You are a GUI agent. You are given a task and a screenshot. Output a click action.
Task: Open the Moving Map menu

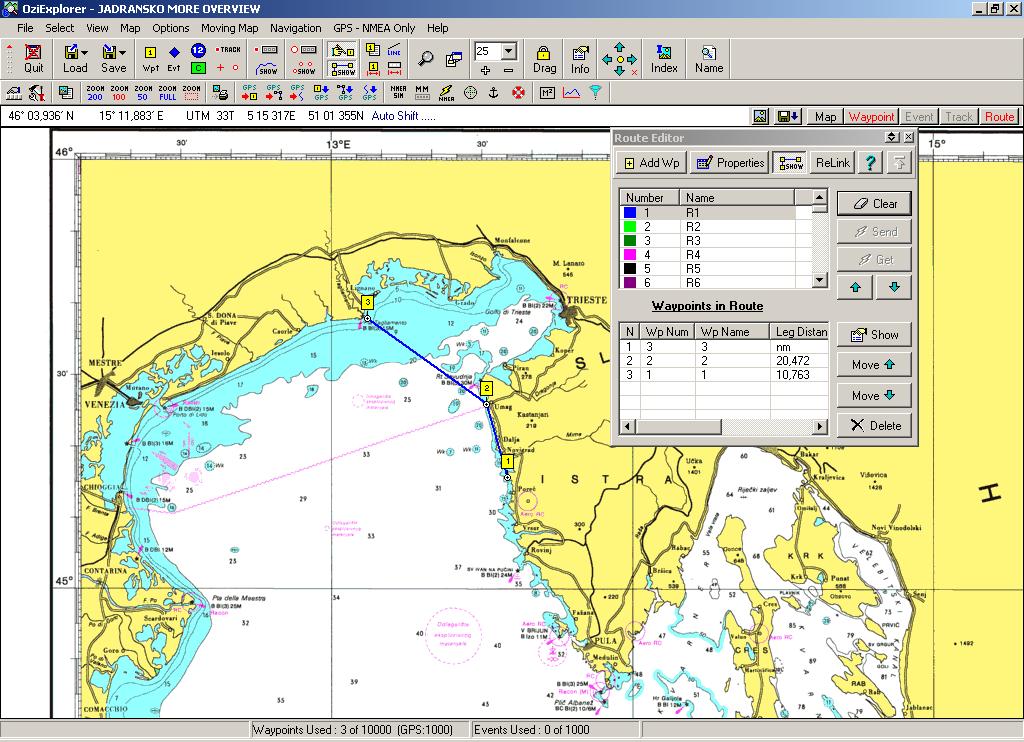click(x=229, y=28)
